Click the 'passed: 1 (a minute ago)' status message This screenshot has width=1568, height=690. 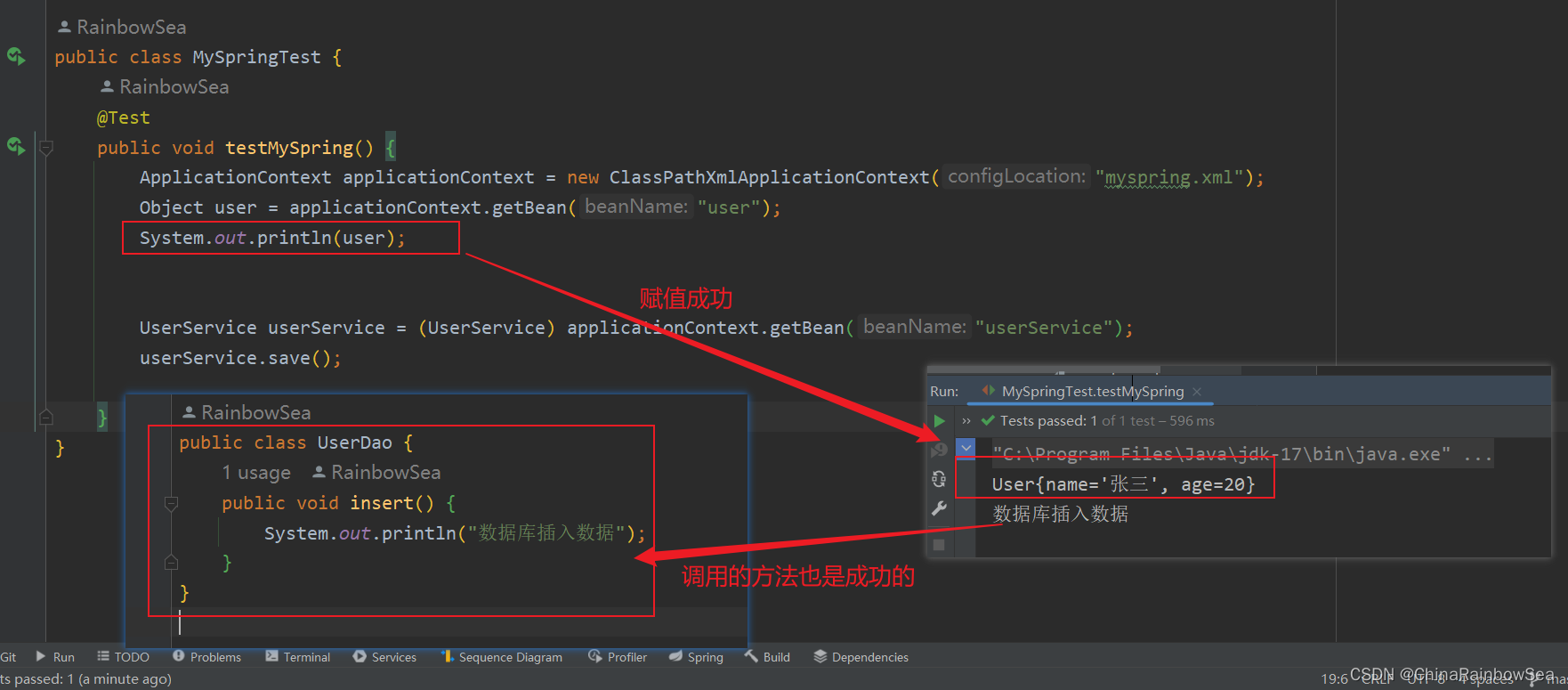click(x=86, y=679)
